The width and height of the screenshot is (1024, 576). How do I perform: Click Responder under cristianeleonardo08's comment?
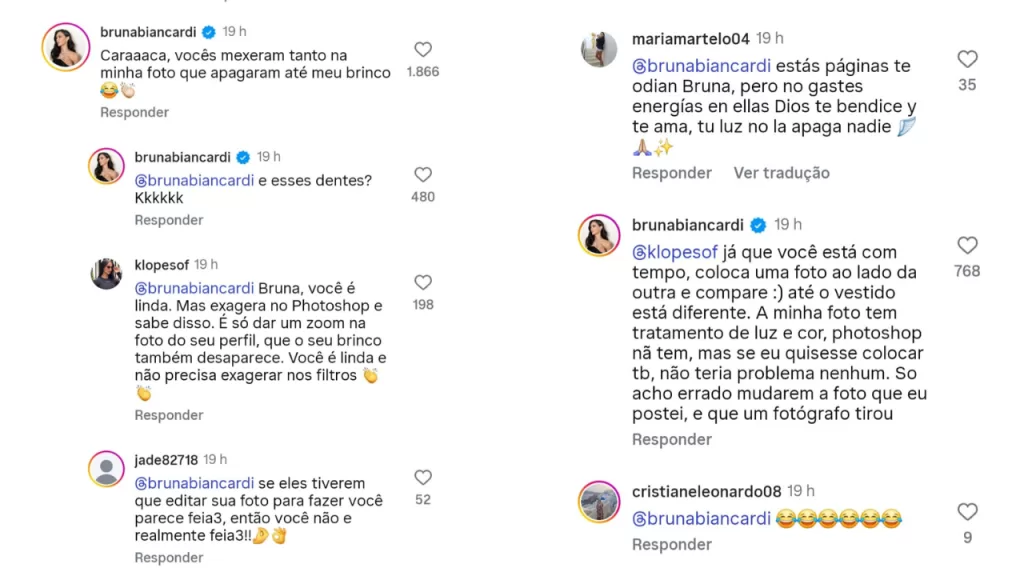(x=672, y=545)
